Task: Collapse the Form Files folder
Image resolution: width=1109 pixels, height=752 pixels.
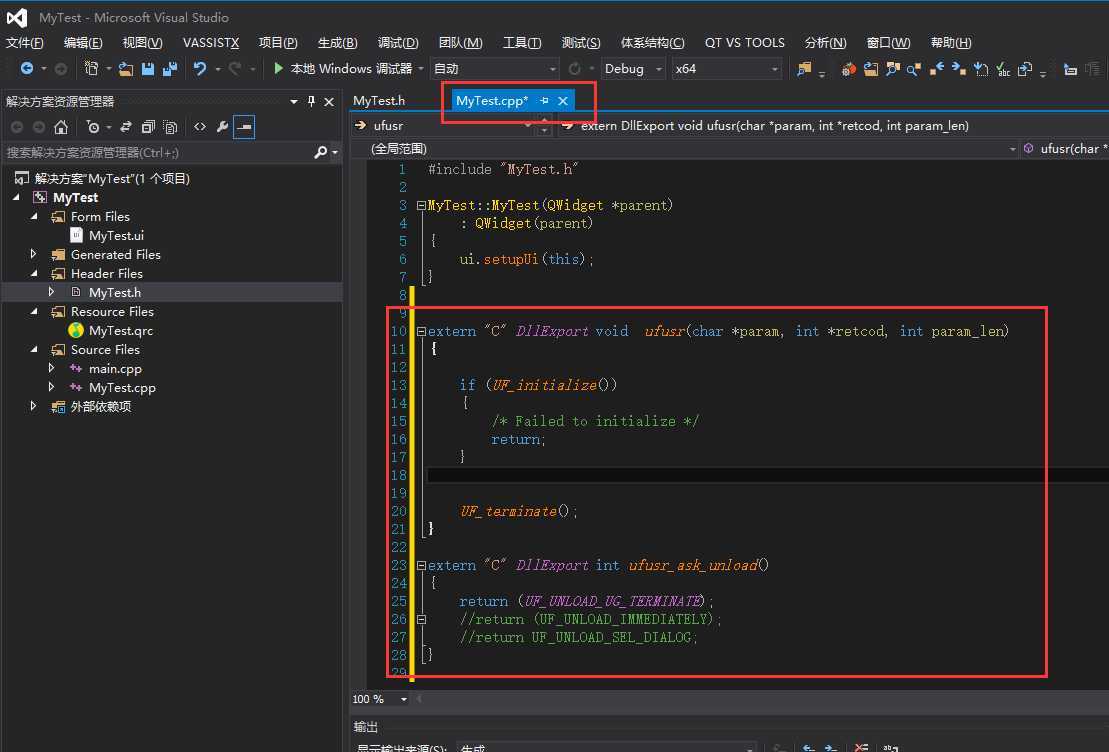Action: coord(34,216)
